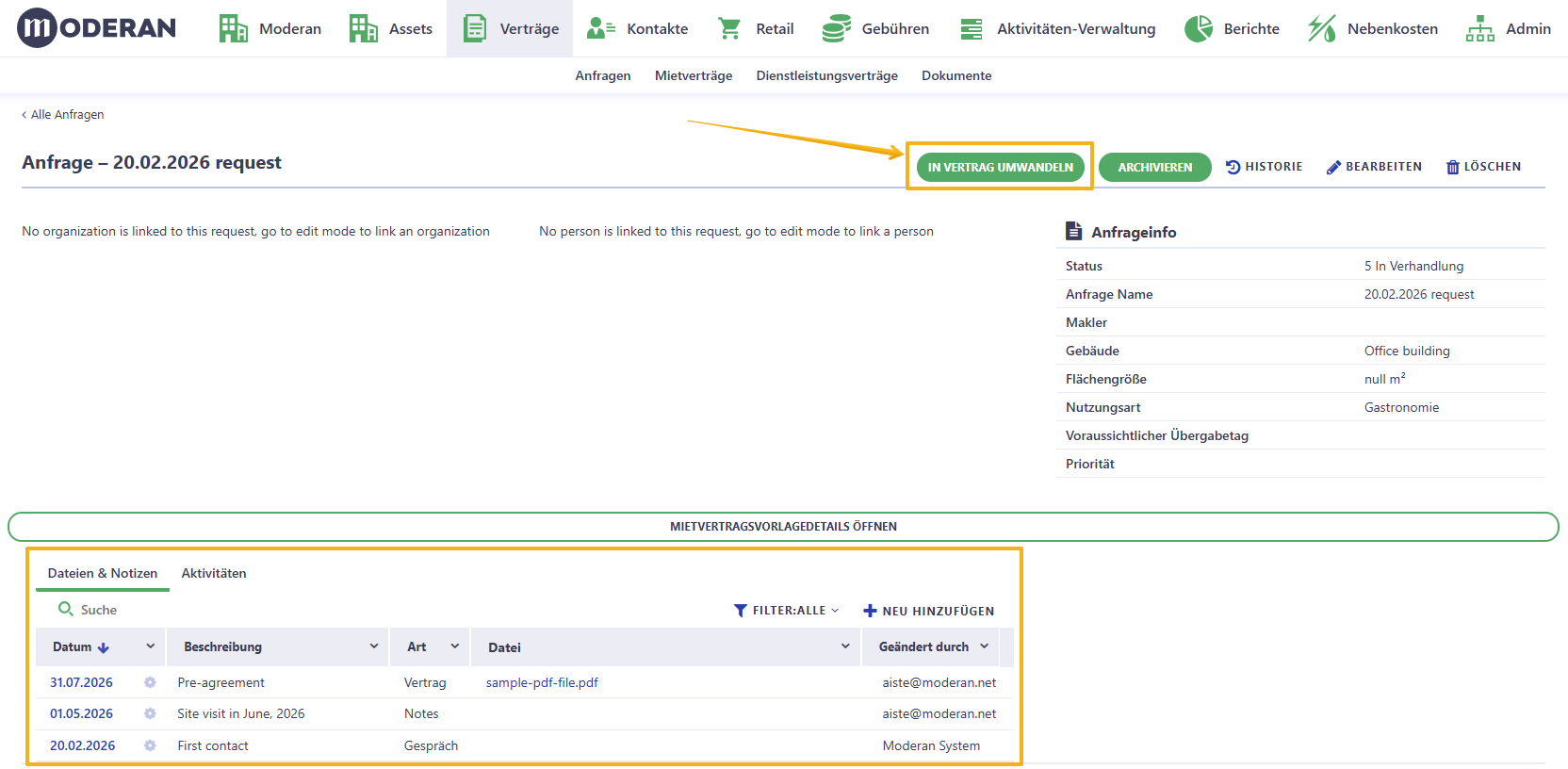
Task: Open Mietvertragsvorlagedetails öffnen bar
Action: 783,527
